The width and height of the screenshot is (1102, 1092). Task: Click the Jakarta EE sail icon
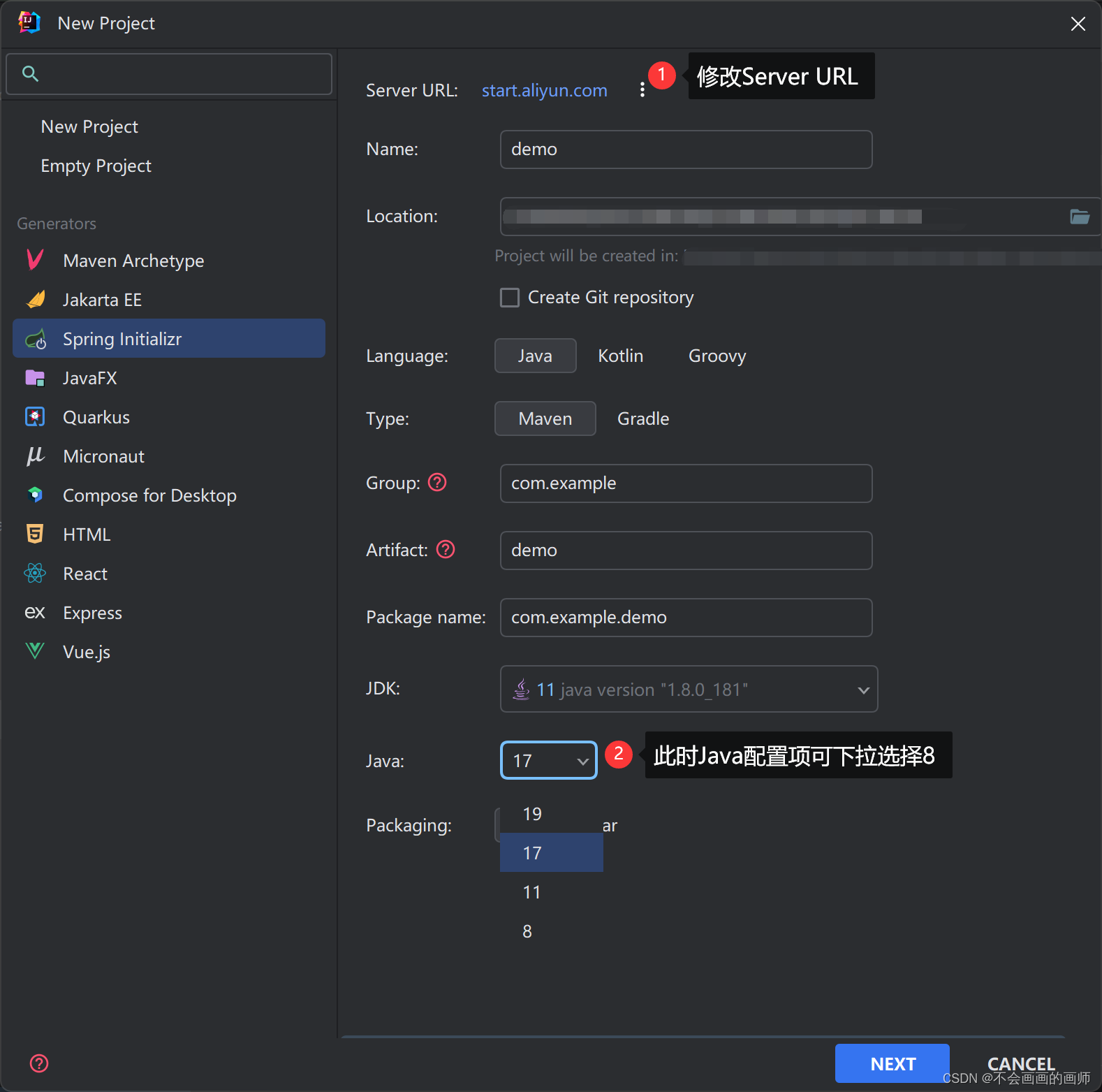[36, 300]
